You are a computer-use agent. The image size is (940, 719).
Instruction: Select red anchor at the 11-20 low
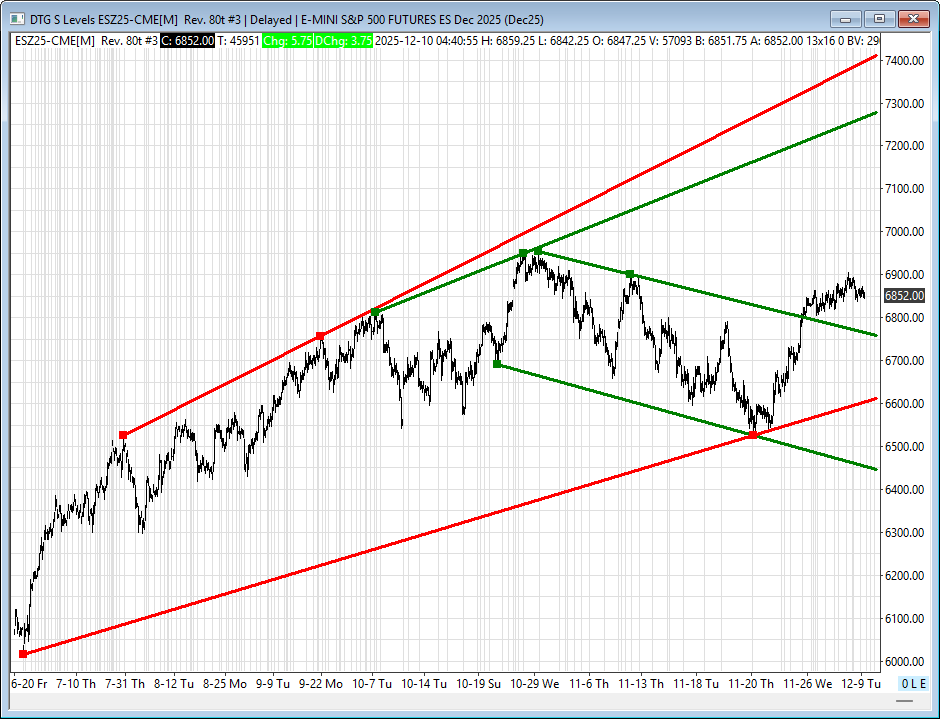point(752,434)
